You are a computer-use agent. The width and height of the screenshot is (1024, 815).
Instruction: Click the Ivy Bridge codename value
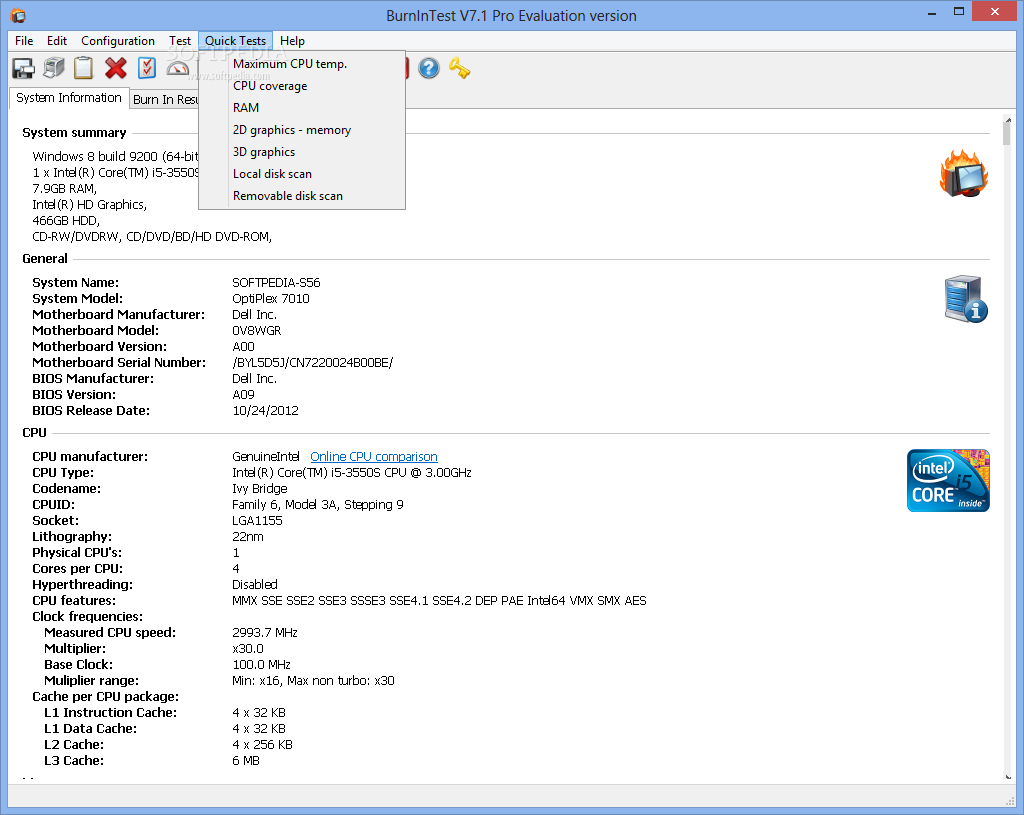(x=259, y=488)
